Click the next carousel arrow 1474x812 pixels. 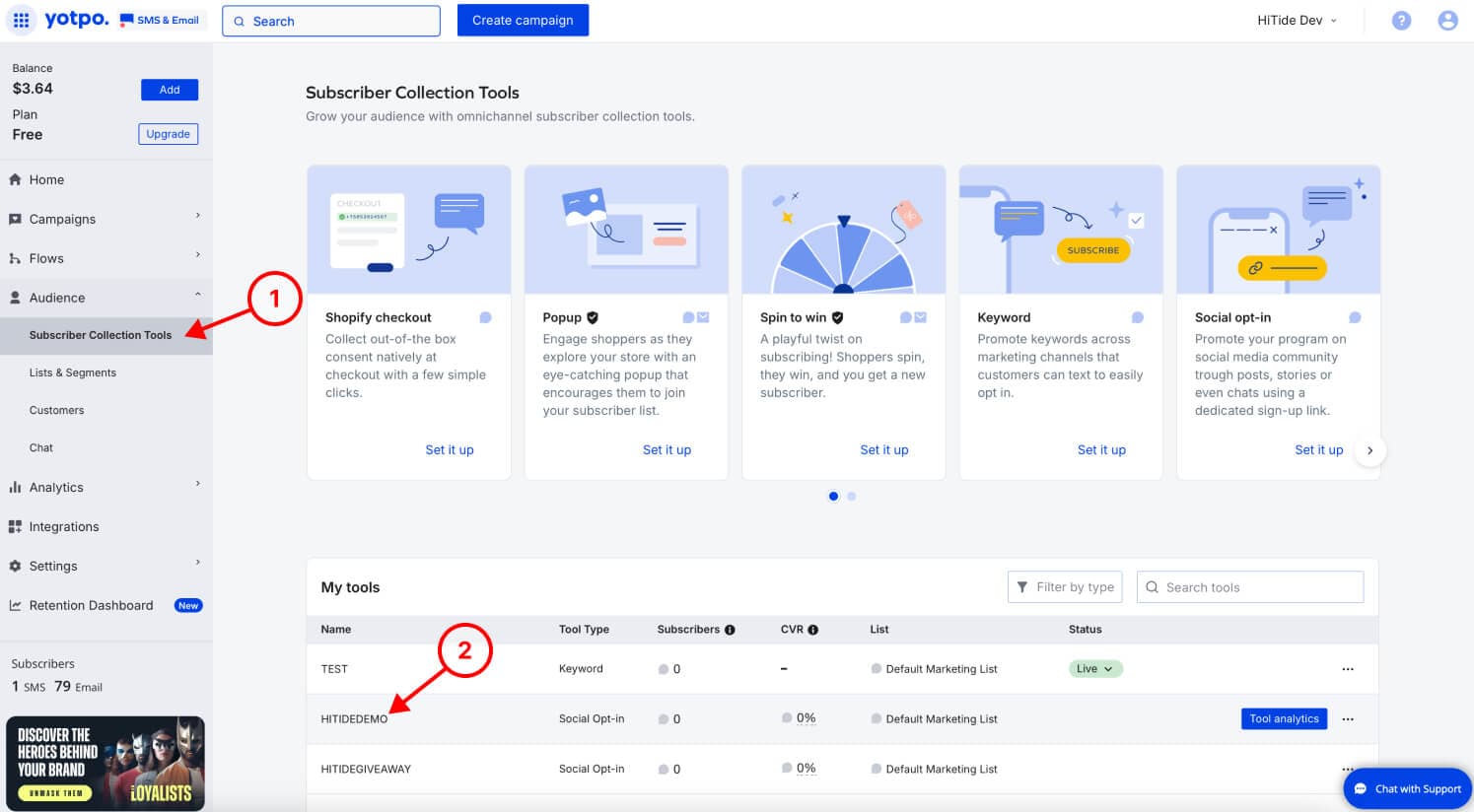point(1369,450)
